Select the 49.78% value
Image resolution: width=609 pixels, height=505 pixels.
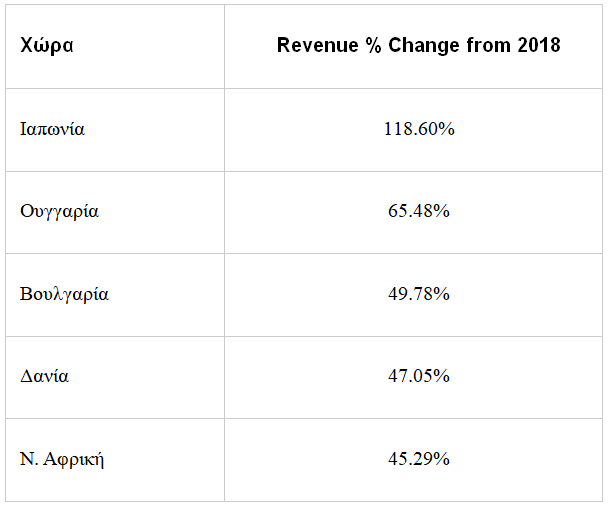[x=419, y=294]
